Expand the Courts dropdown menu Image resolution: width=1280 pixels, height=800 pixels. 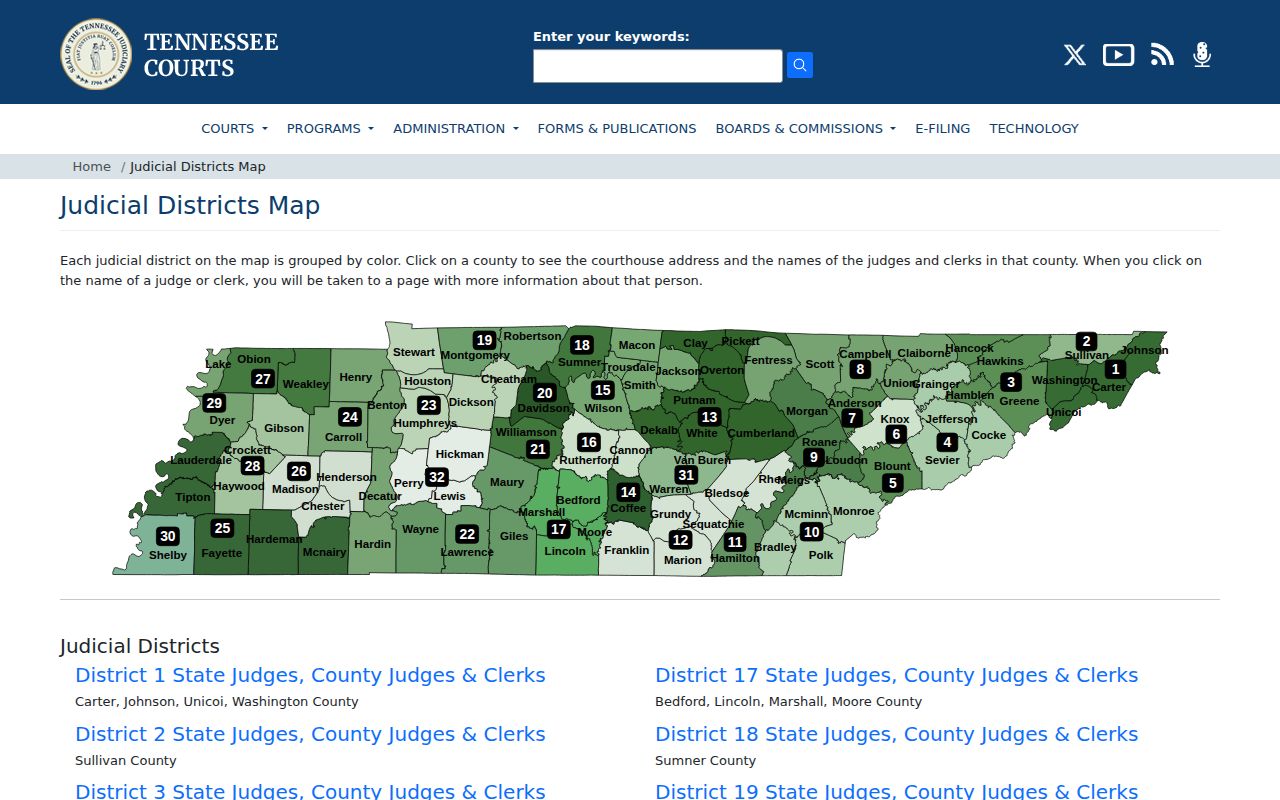pyautogui.click(x=234, y=128)
